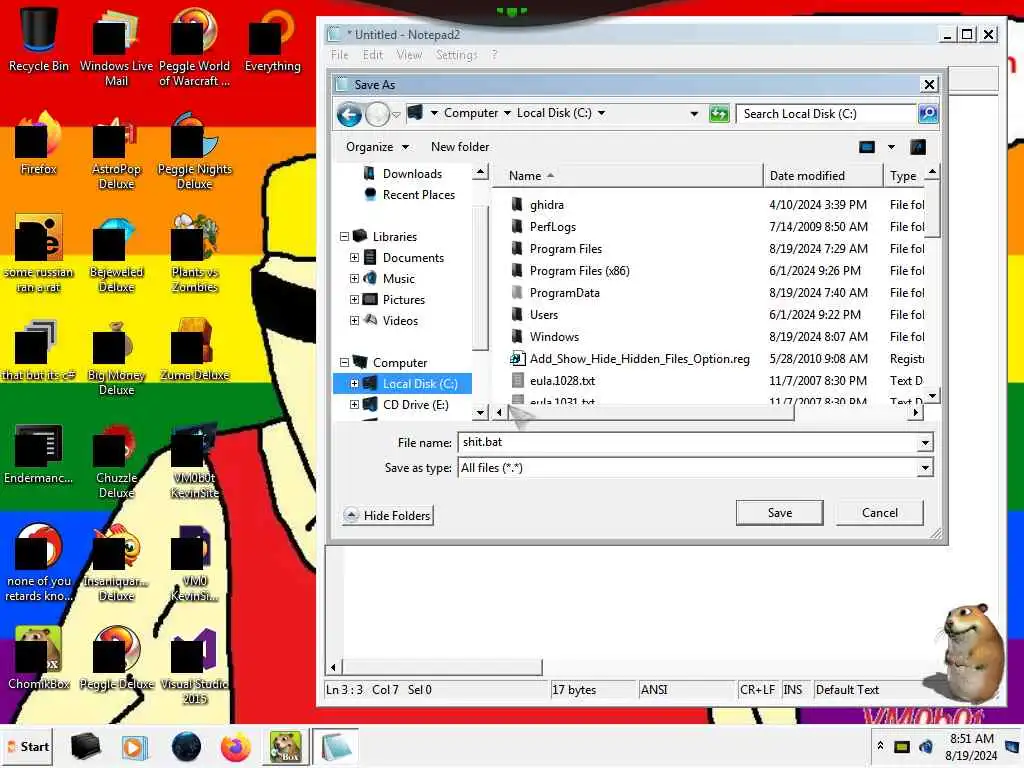
Task: Select the Plants vs Zombies desktop icon
Action: click(x=194, y=255)
